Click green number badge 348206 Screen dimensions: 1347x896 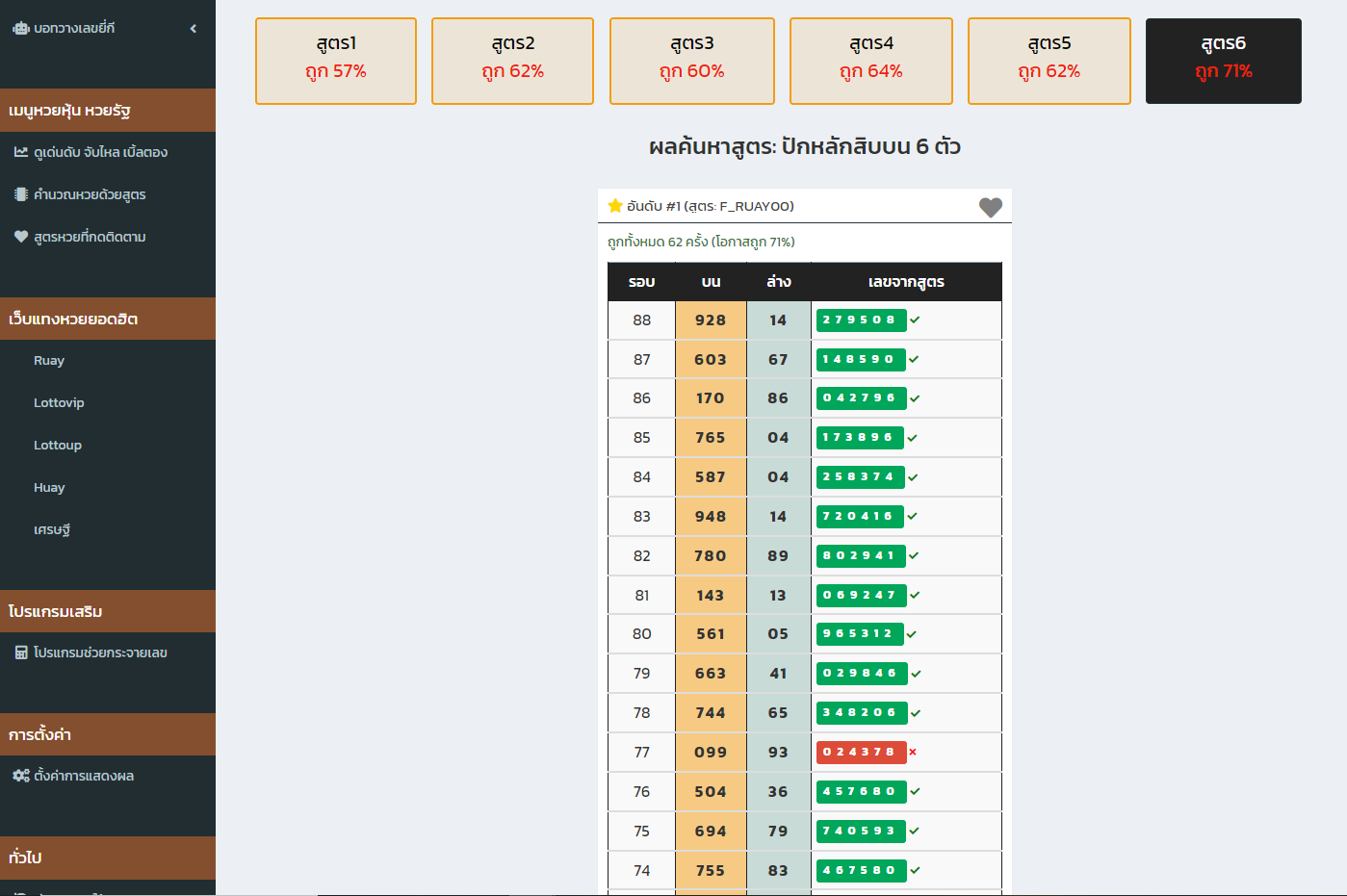point(862,713)
